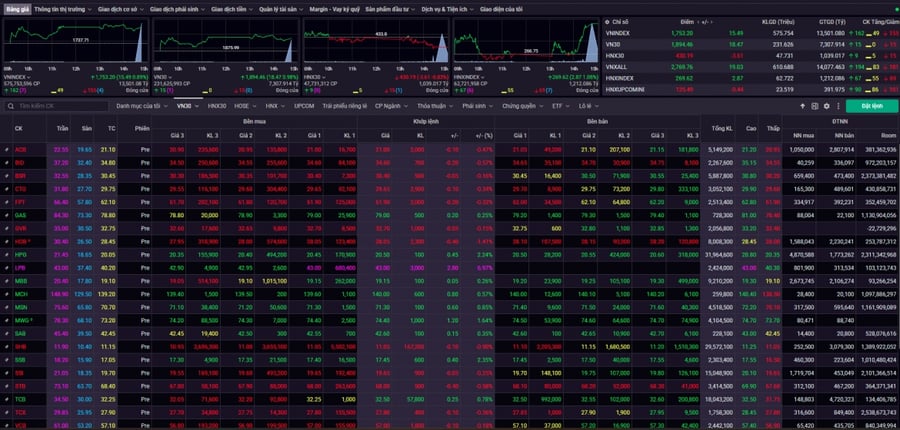Click the pin icon on the STB row
Image resolution: width=900 pixels, height=430 pixels.
point(7,386)
